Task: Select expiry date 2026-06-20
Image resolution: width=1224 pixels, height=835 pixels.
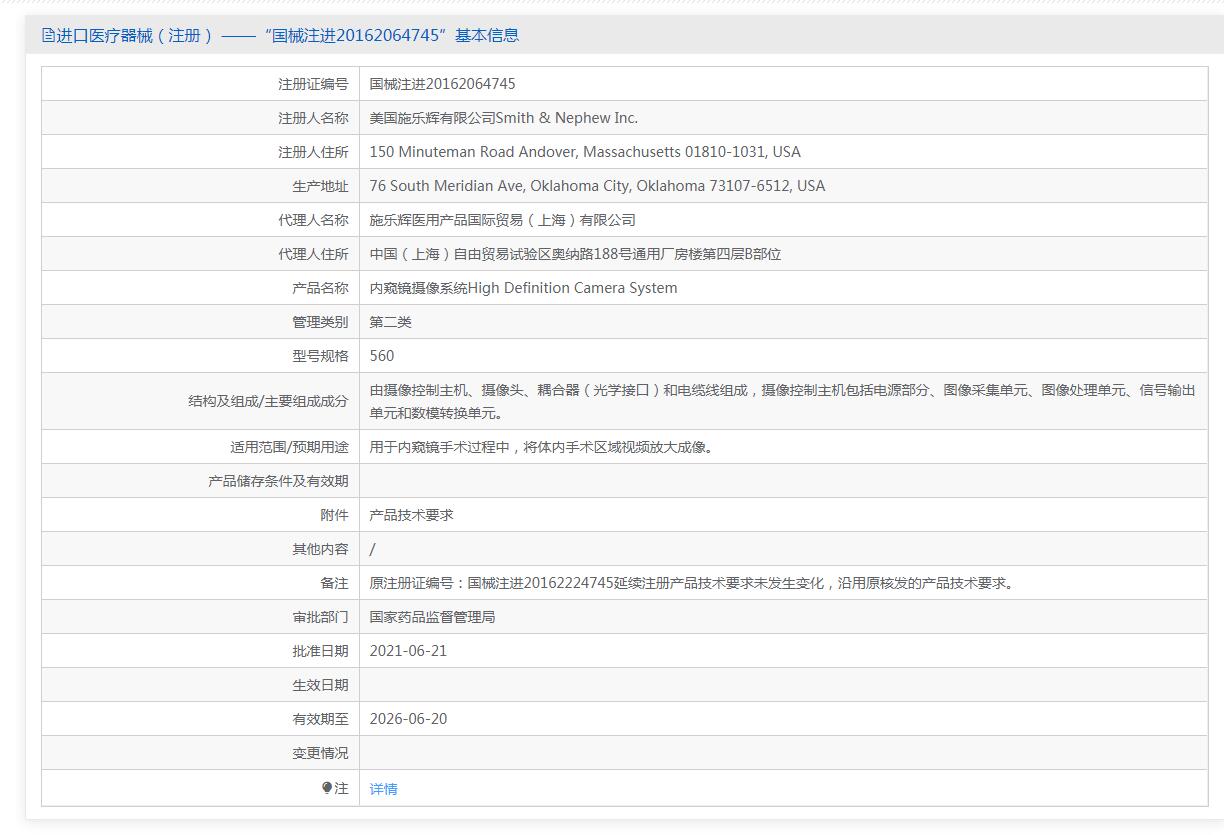Action: (408, 719)
